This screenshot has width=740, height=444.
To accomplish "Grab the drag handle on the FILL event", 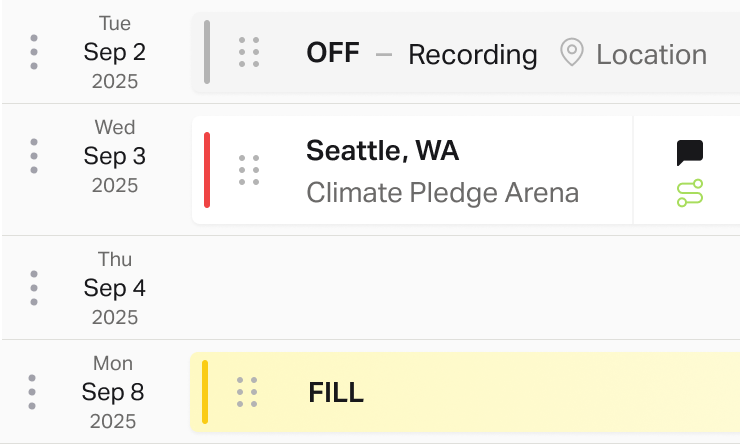I will (x=247, y=392).
